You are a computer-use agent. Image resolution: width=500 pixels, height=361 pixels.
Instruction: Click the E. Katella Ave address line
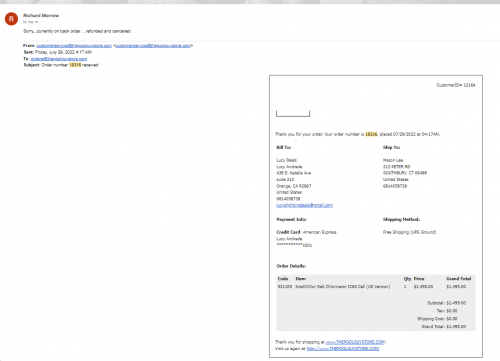294,173
